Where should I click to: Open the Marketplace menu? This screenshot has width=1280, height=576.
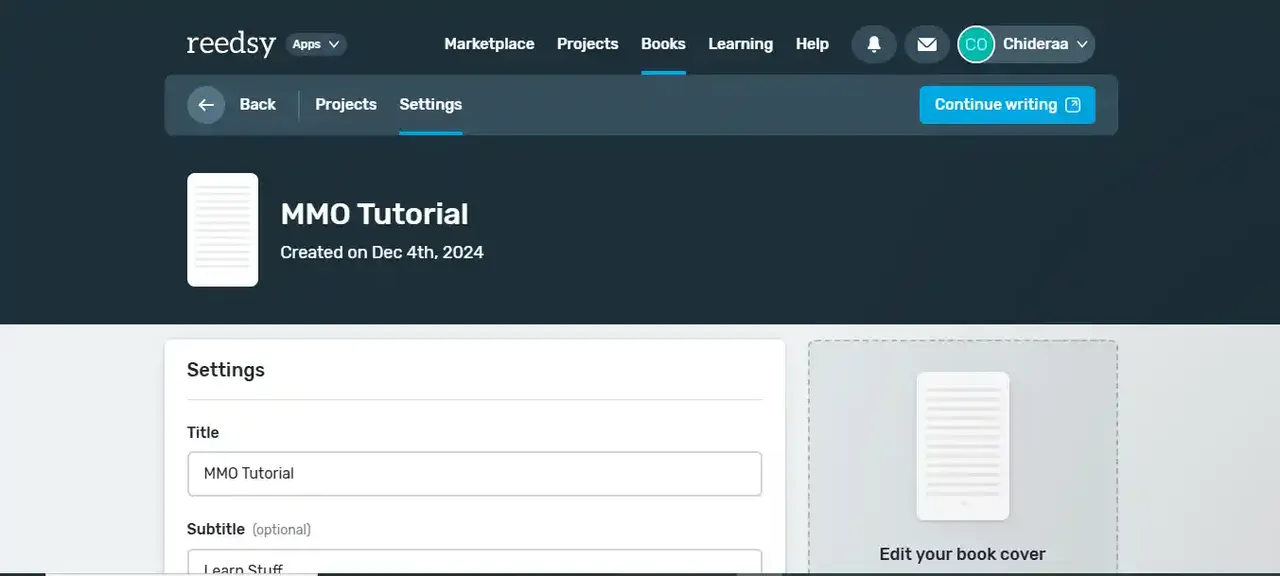coord(489,44)
